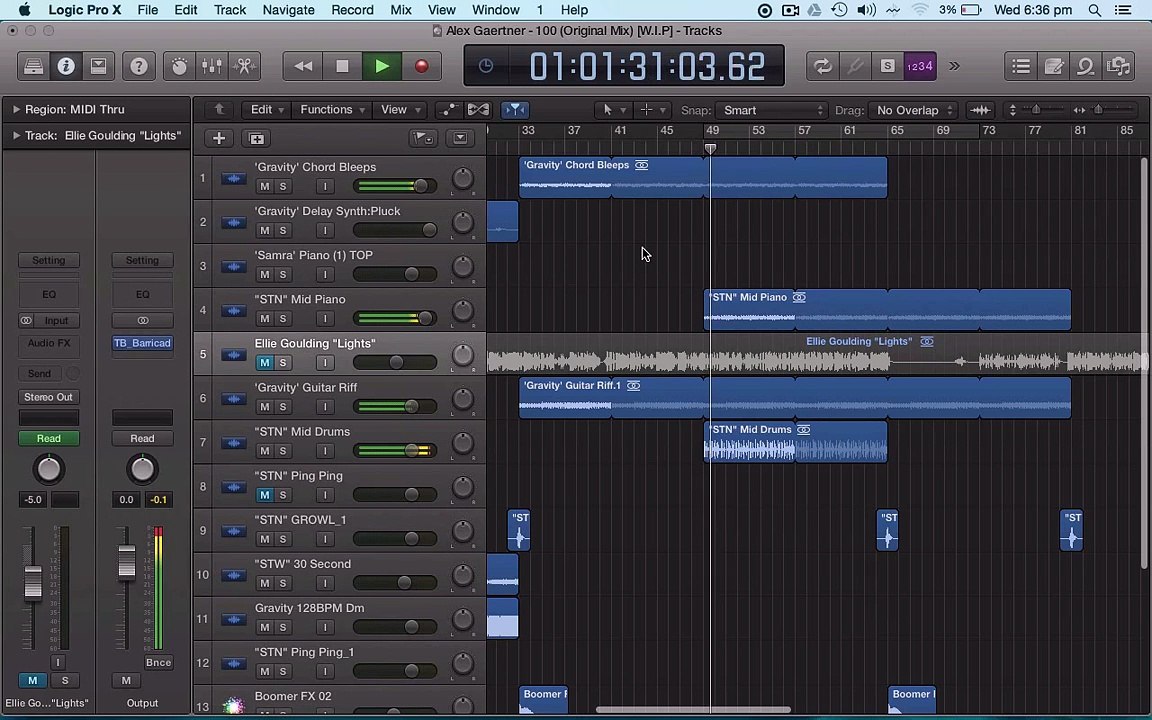Toggle Cycle mode button
The height and width of the screenshot is (720, 1152).
(x=823, y=66)
